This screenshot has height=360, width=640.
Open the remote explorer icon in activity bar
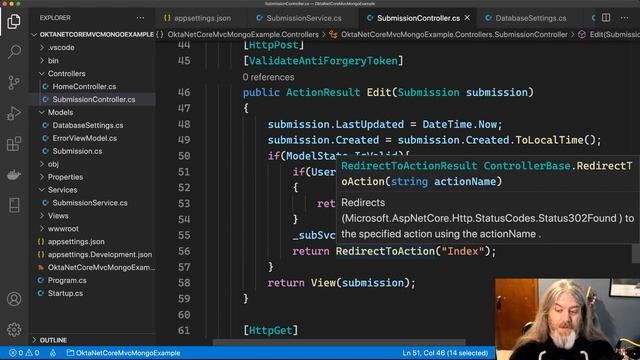pyautogui.click(x=14, y=205)
